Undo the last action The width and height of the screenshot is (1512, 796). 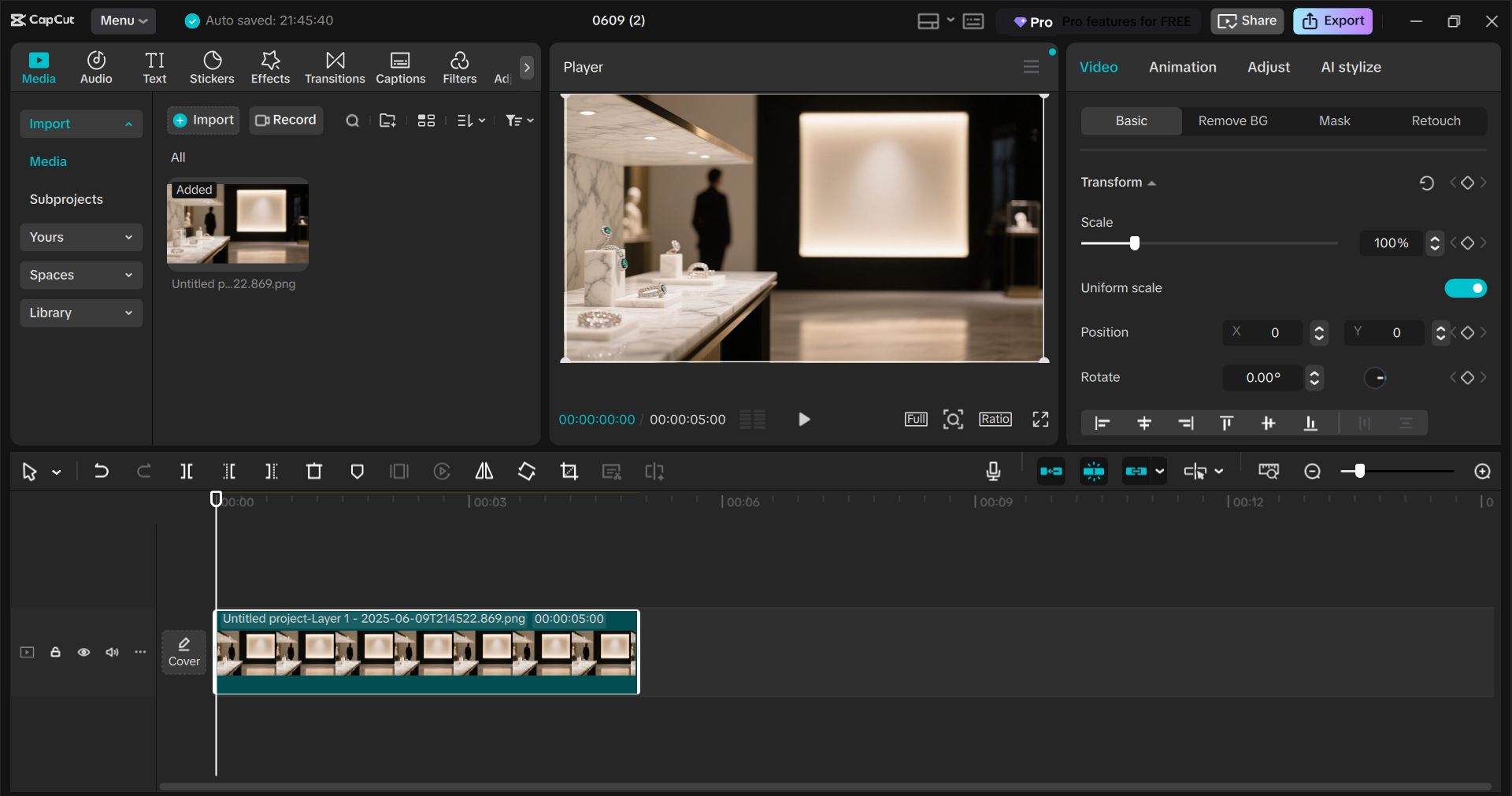tap(102, 472)
